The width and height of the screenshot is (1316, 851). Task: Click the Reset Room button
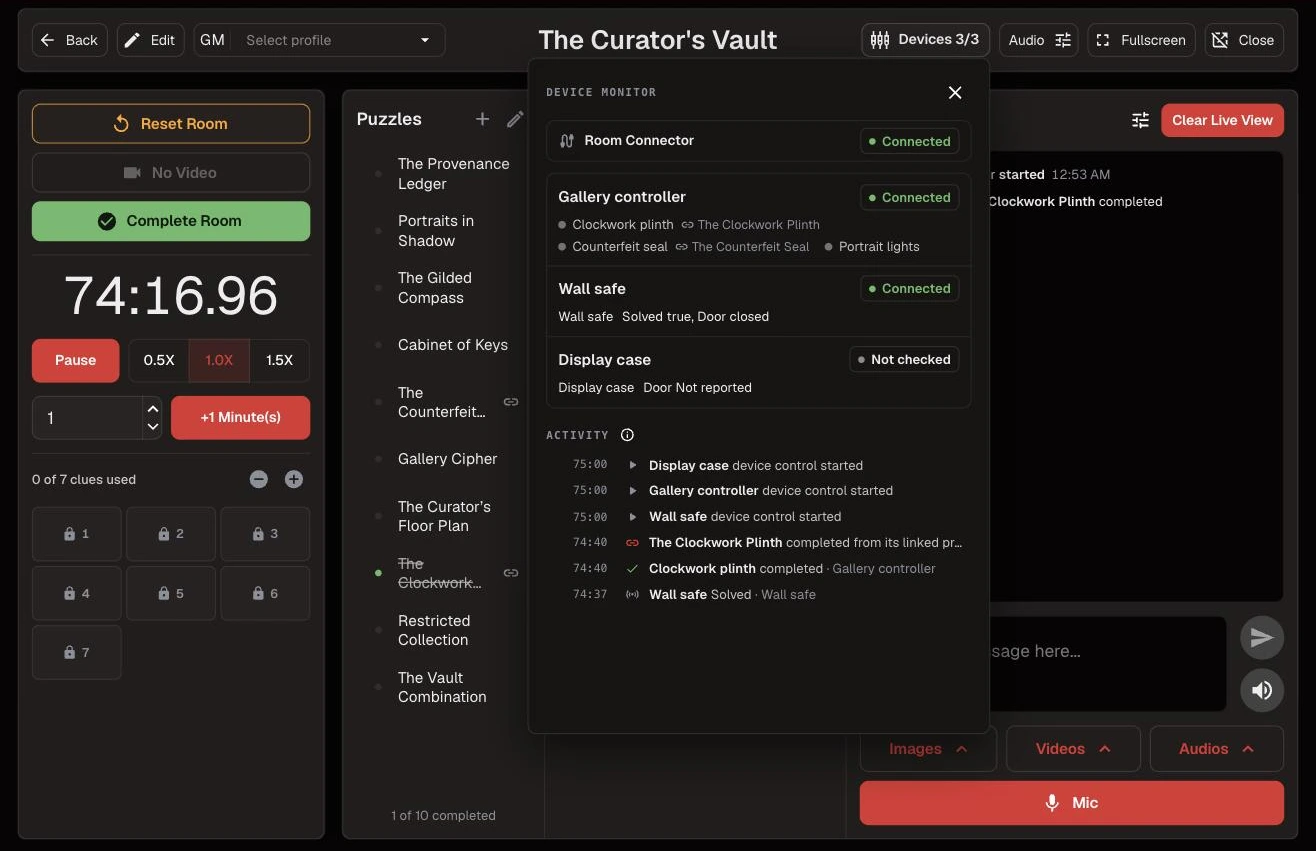point(171,124)
